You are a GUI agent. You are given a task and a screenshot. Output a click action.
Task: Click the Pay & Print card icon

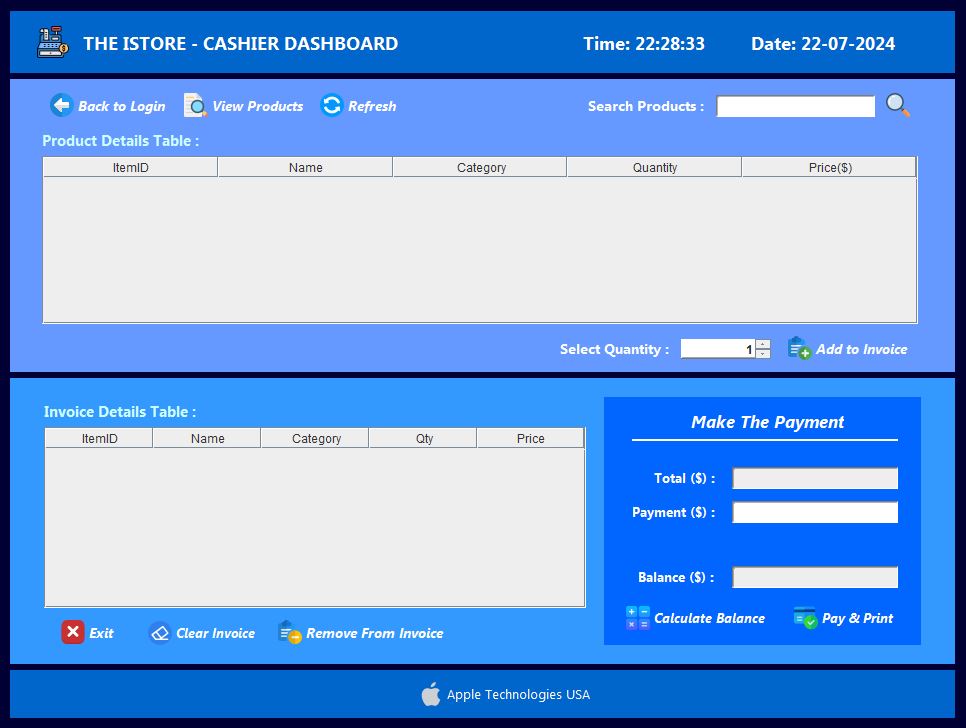805,618
